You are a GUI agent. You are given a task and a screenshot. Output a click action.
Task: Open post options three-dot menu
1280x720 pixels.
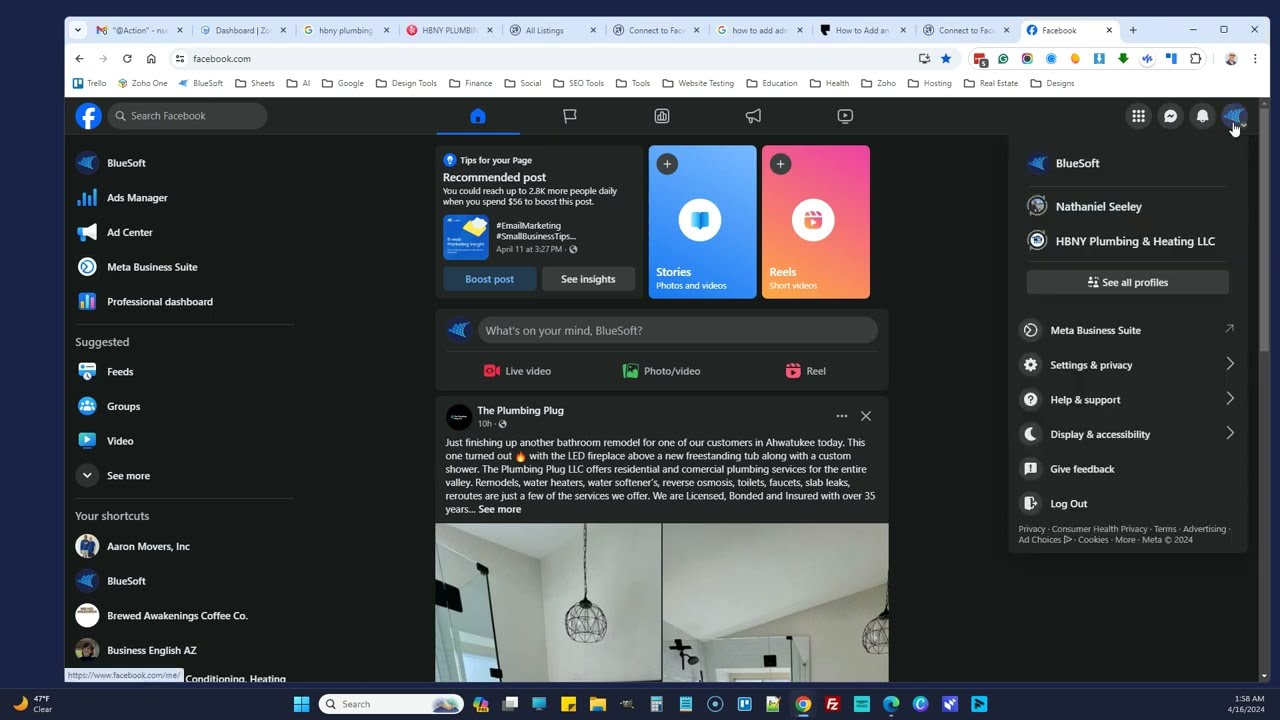[842, 416]
